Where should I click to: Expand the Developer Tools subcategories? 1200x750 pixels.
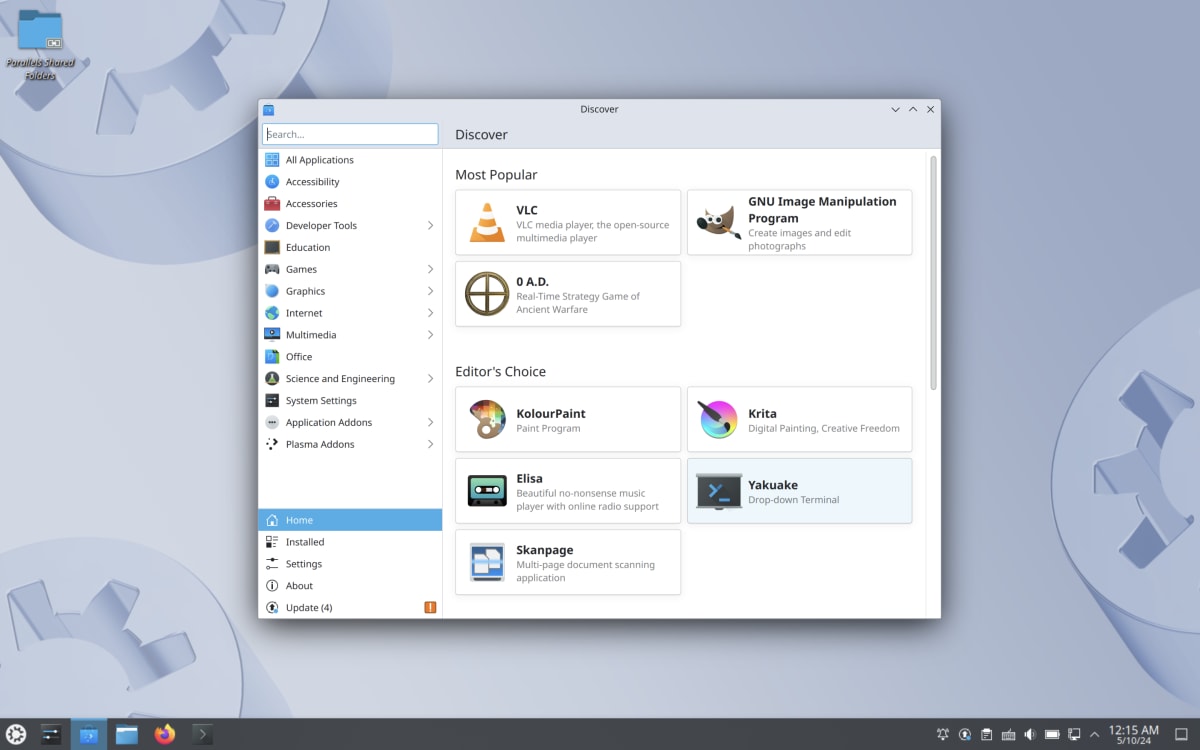click(x=430, y=226)
